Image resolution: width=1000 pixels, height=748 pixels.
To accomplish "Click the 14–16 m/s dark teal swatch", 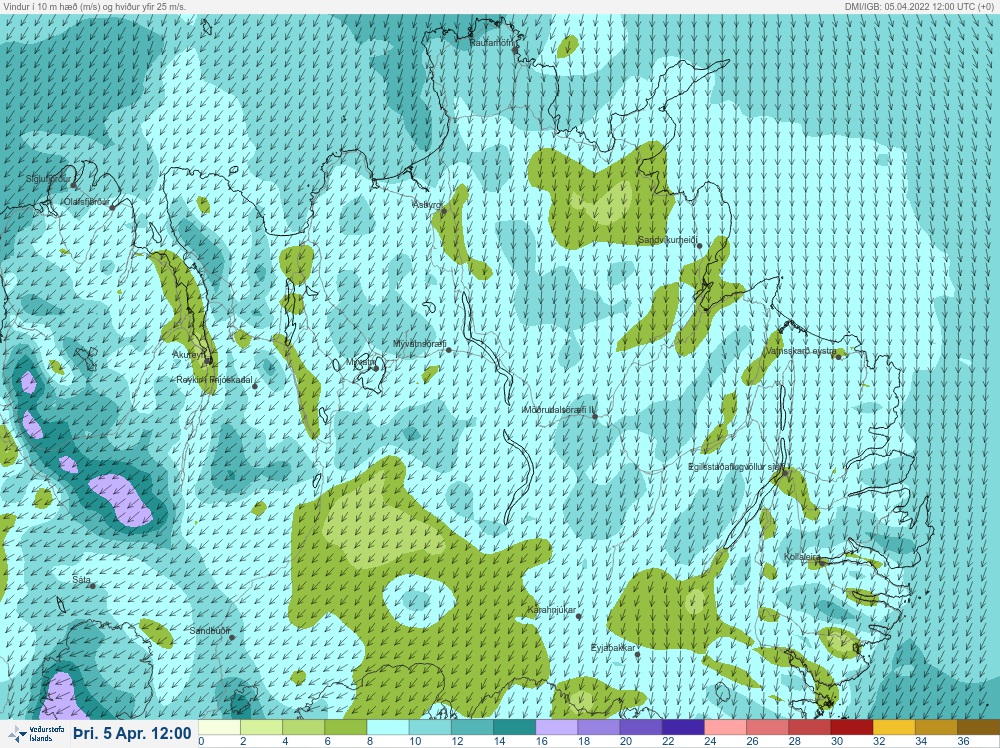I will (x=514, y=728).
